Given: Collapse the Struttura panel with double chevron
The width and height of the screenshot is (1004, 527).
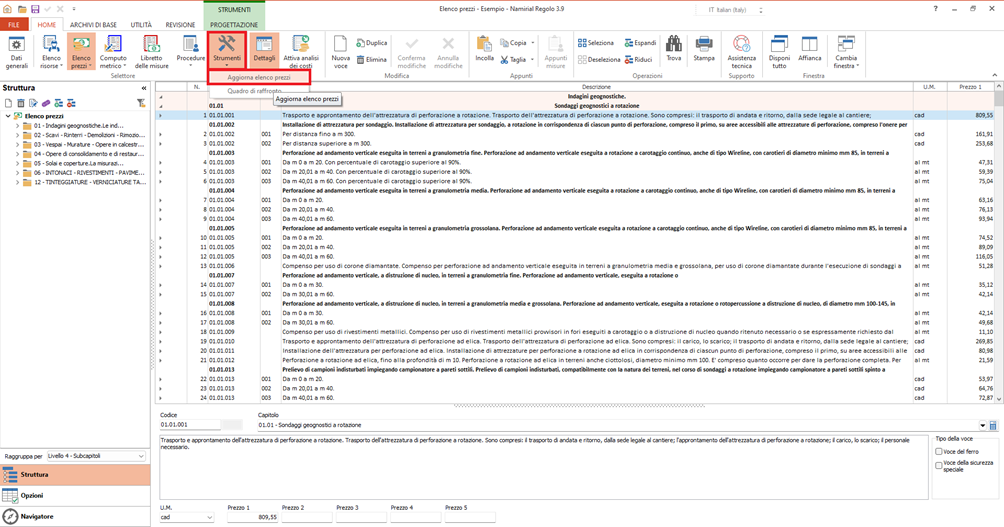Looking at the screenshot, I should [143, 88].
